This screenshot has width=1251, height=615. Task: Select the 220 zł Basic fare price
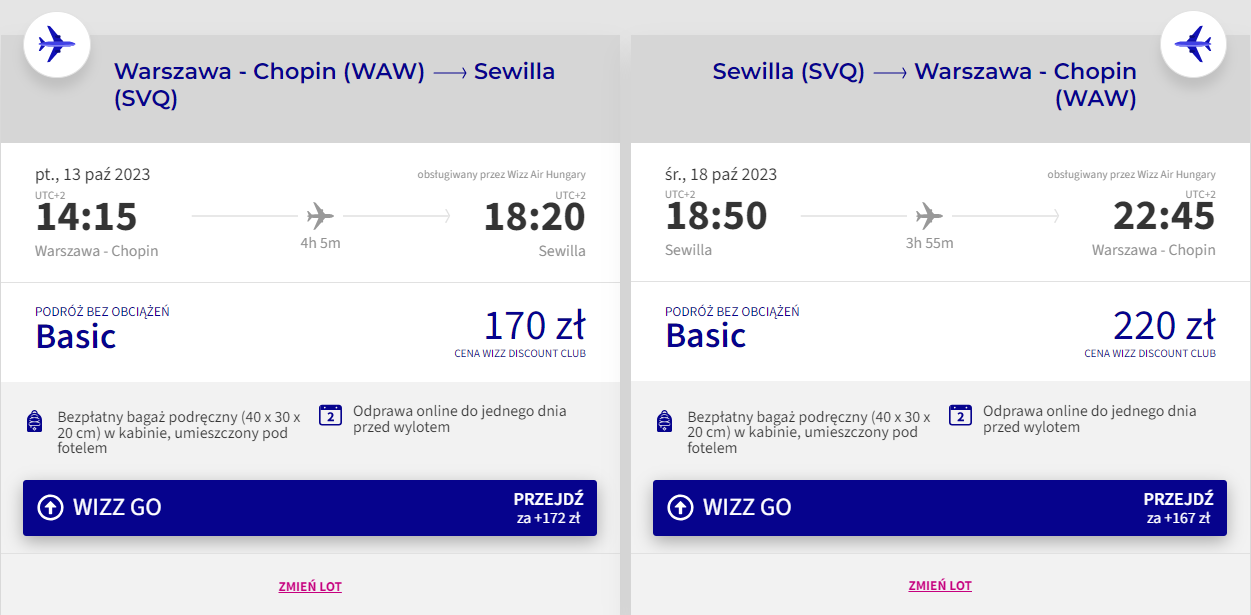click(1164, 326)
